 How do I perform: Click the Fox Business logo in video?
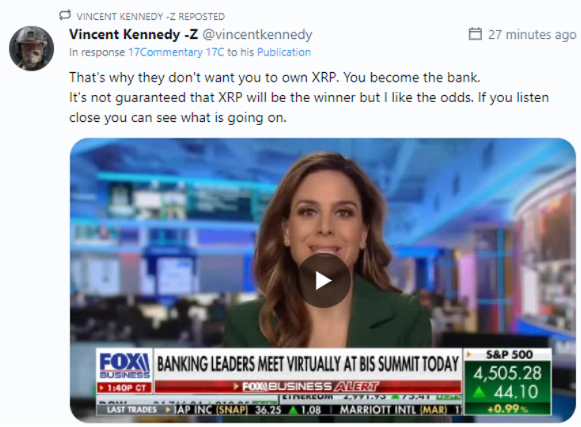point(124,365)
